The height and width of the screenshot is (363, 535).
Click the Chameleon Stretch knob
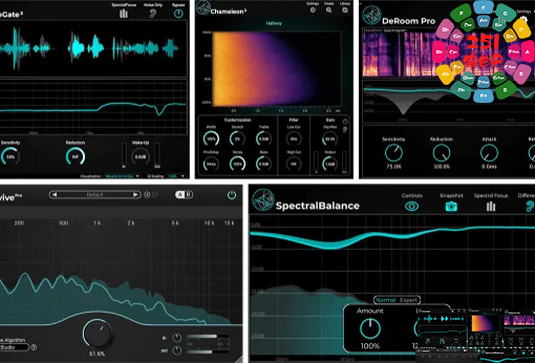tap(237, 139)
